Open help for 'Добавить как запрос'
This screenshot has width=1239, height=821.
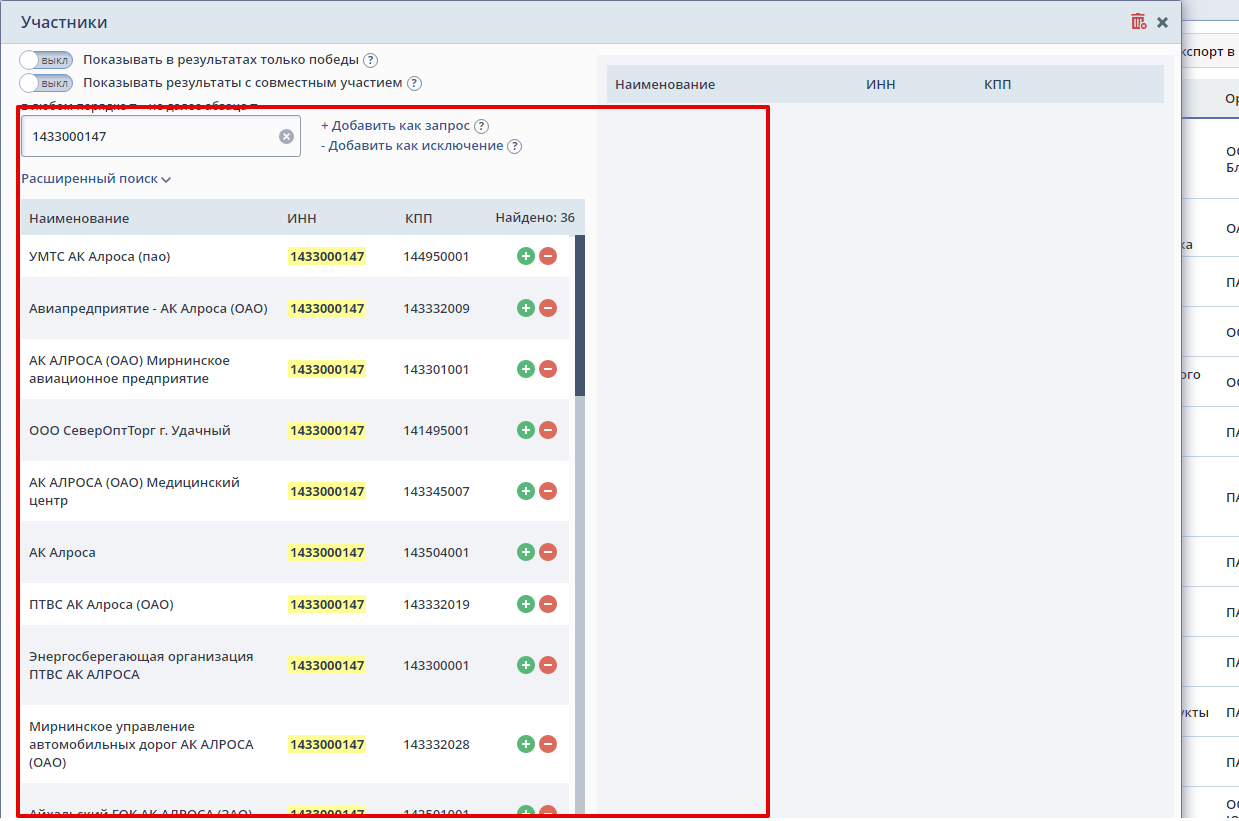(482, 126)
